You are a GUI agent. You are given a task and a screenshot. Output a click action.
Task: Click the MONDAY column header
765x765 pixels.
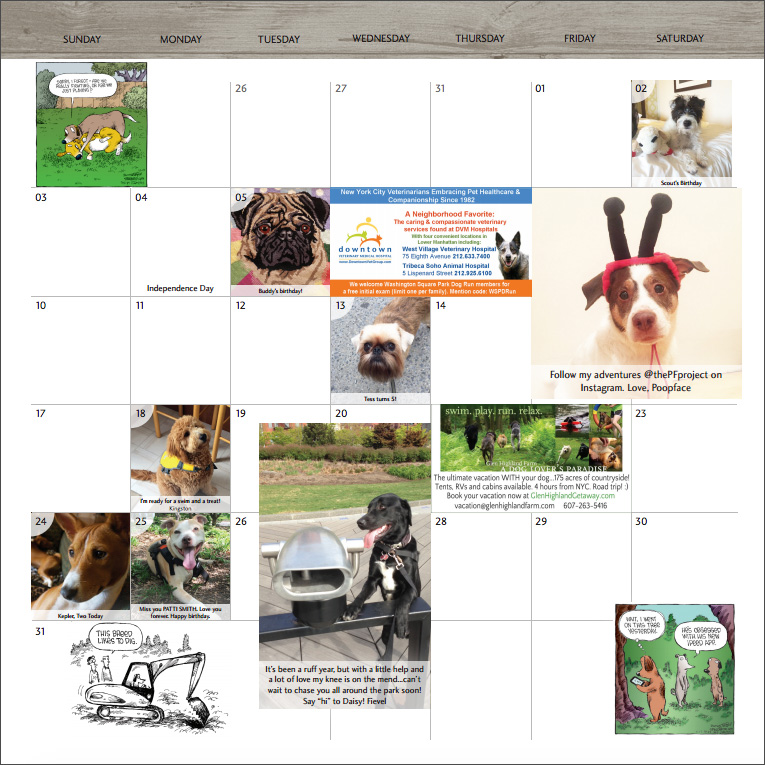181,39
